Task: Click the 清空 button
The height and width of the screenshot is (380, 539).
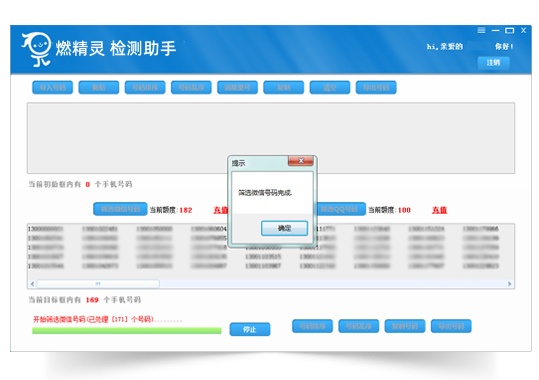Action: tap(330, 87)
